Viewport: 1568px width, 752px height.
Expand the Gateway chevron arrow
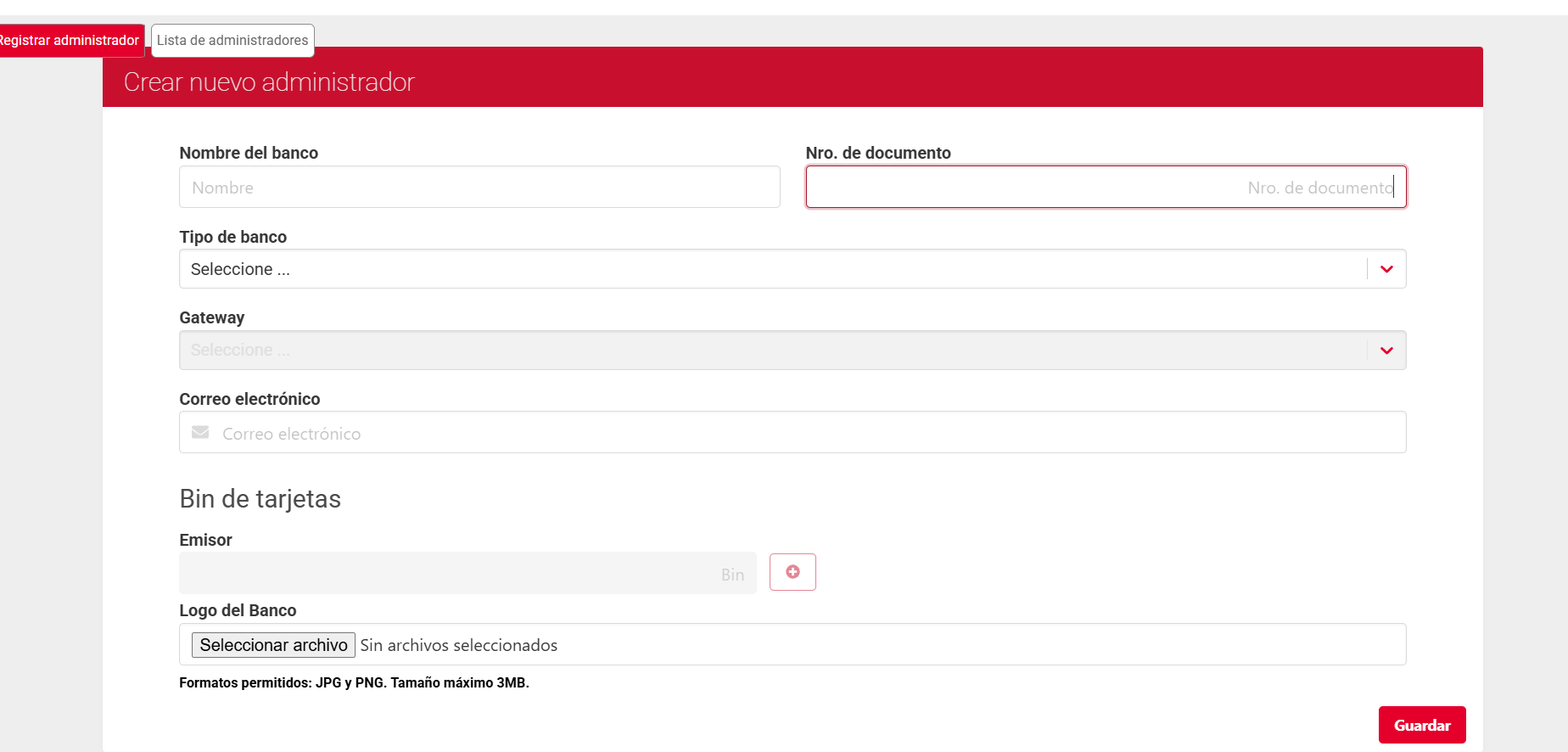tap(1386, 351)
